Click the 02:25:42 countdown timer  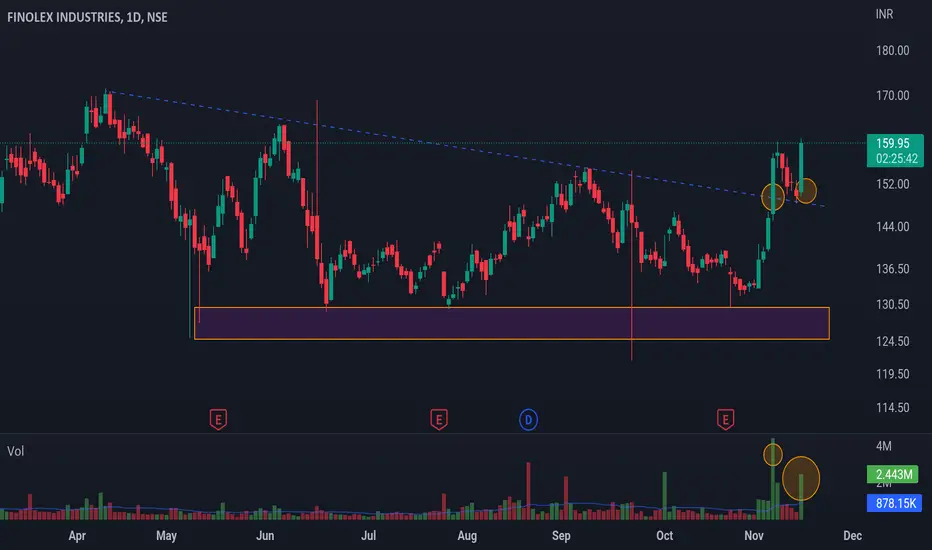coord(896,159)
